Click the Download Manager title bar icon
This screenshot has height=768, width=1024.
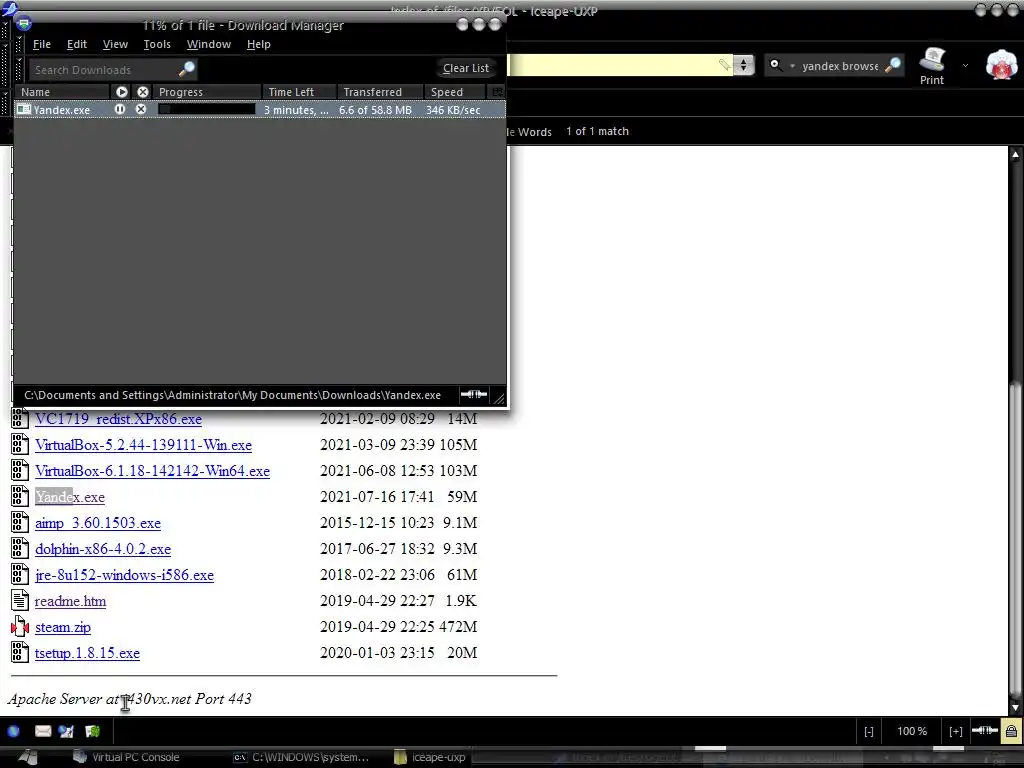tap(24, 25)
